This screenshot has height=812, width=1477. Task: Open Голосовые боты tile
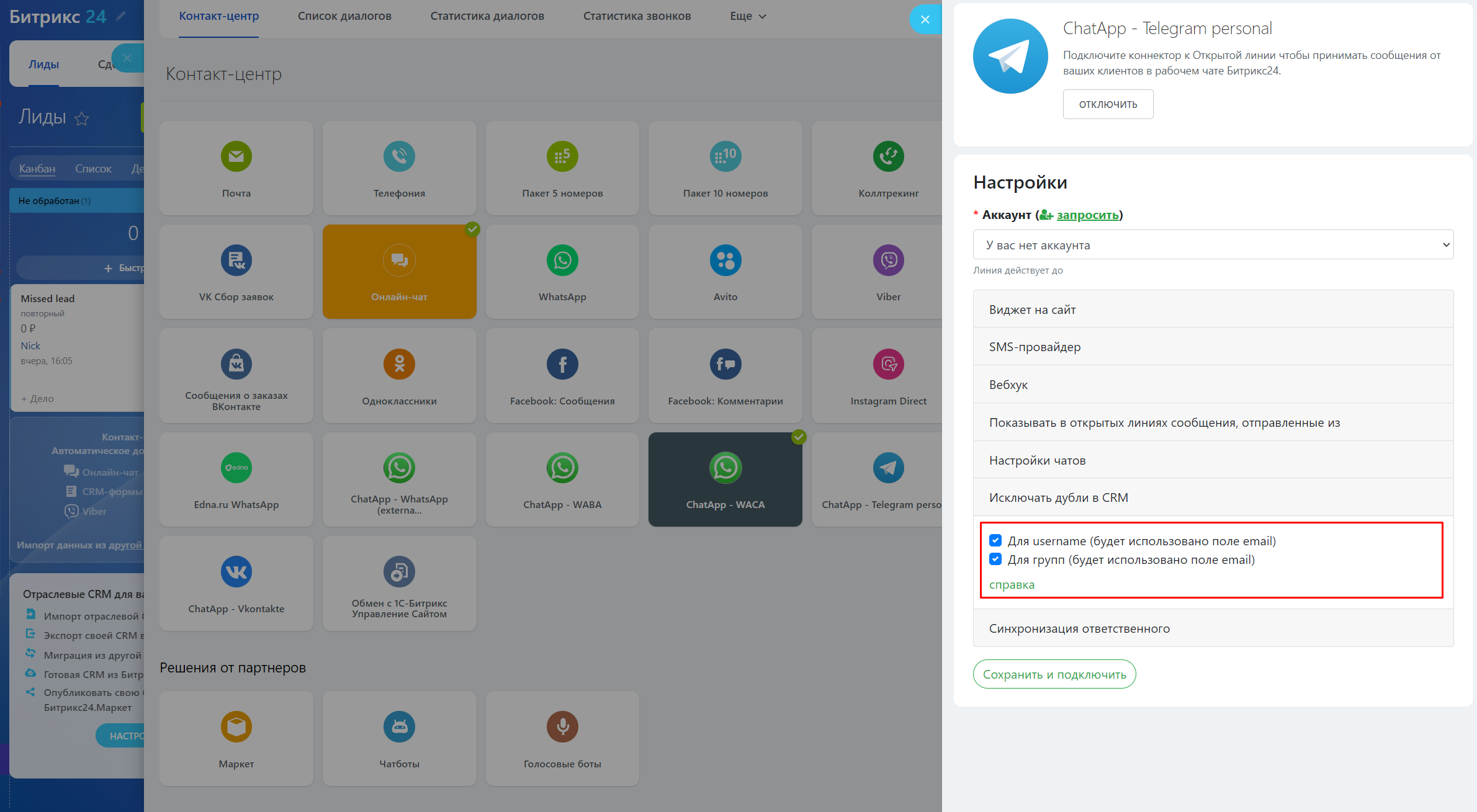(x=562, y=738)
